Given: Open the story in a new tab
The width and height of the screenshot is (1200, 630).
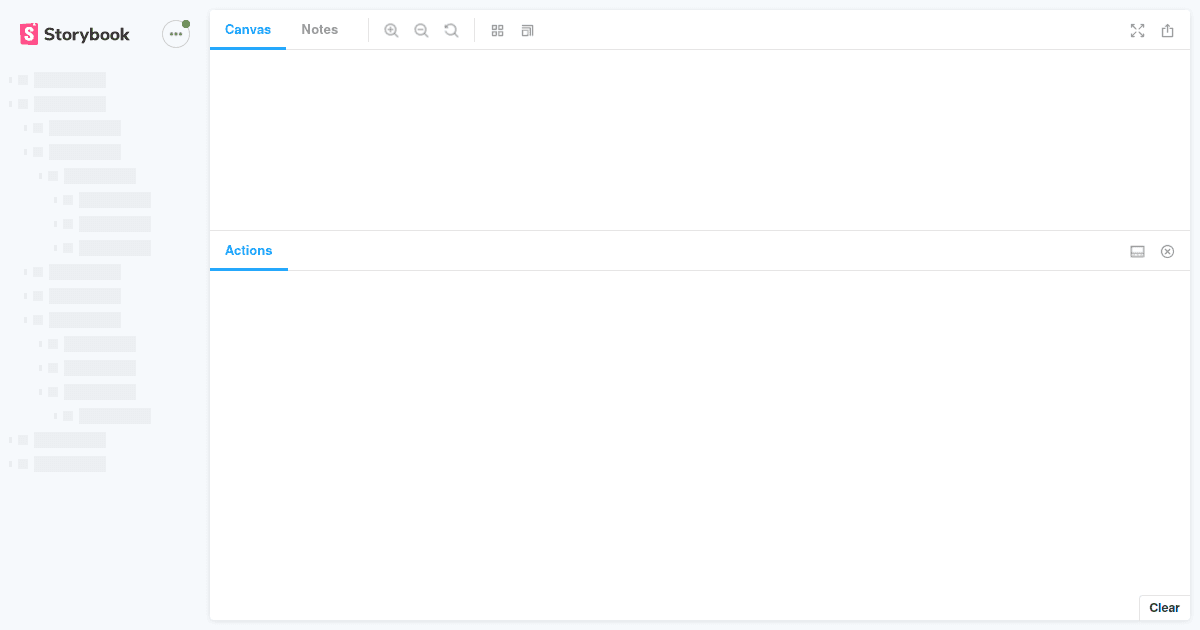Looking at the screenshot, I should [x=1167, y=31].
